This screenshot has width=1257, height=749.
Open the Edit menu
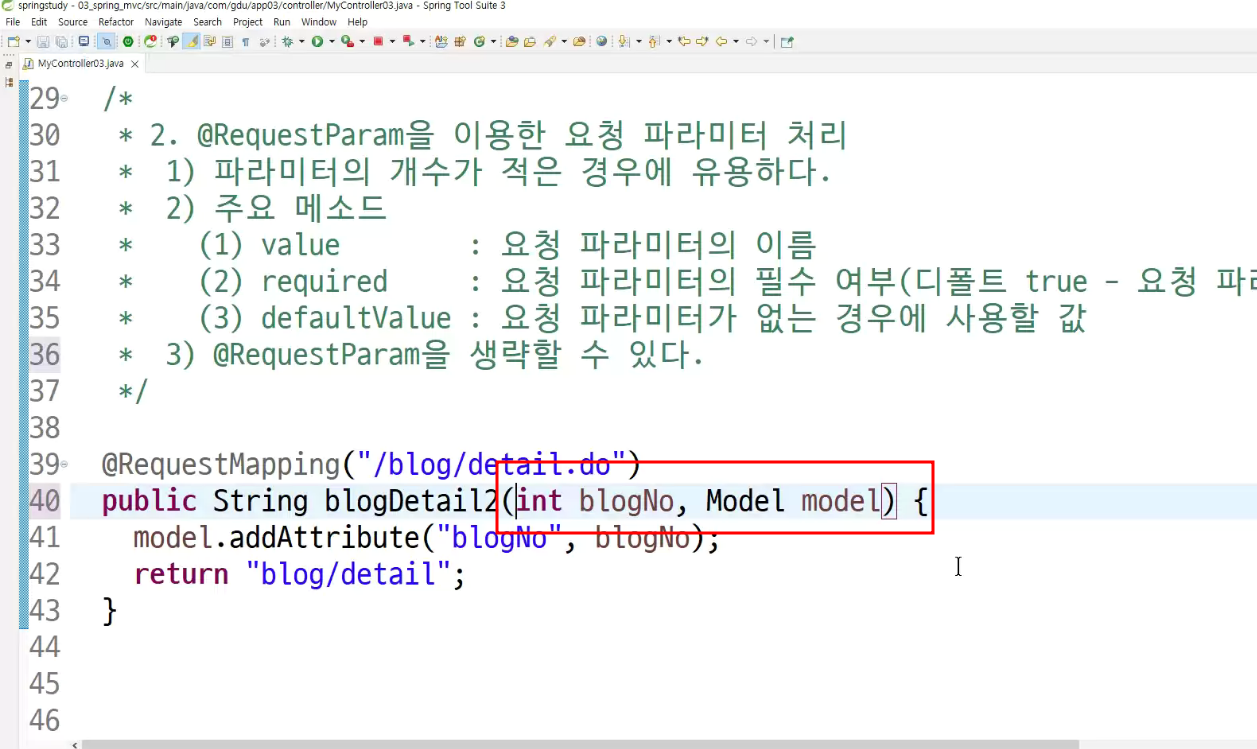(39, 22)
